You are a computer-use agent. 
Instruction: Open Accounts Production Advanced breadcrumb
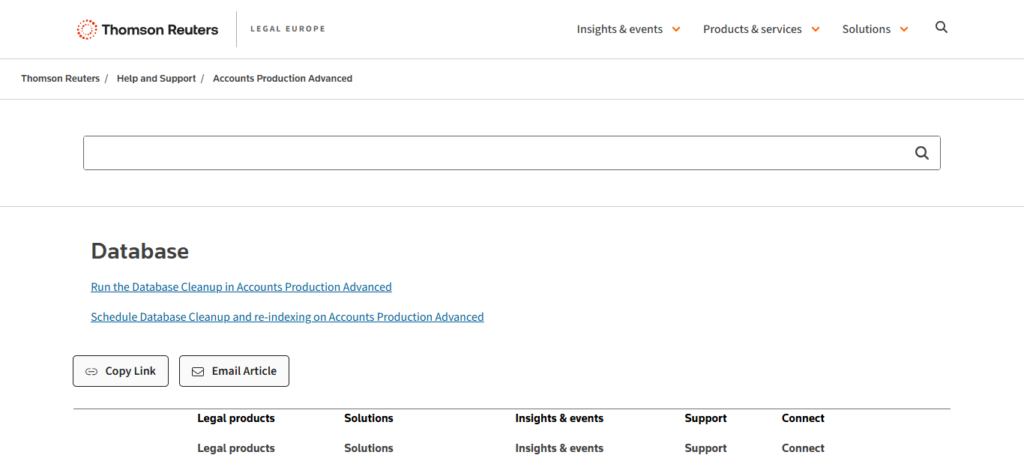pos(283,78)
